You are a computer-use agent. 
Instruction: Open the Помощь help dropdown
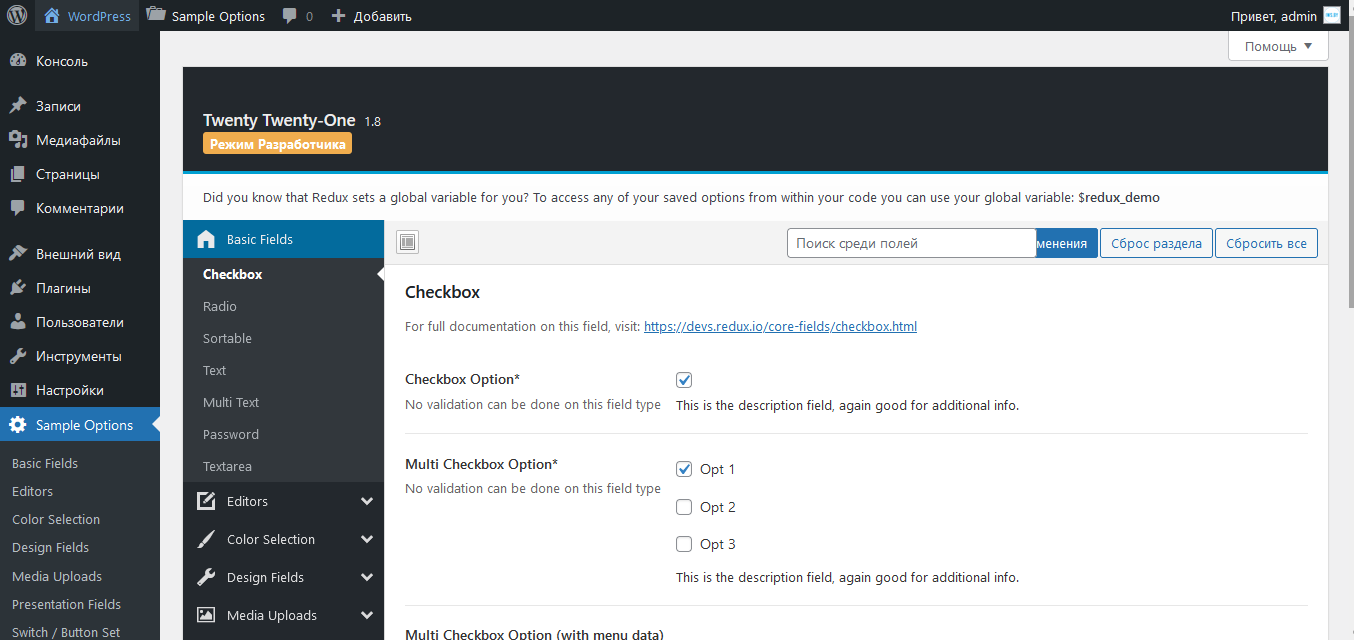click(1278, 46)
